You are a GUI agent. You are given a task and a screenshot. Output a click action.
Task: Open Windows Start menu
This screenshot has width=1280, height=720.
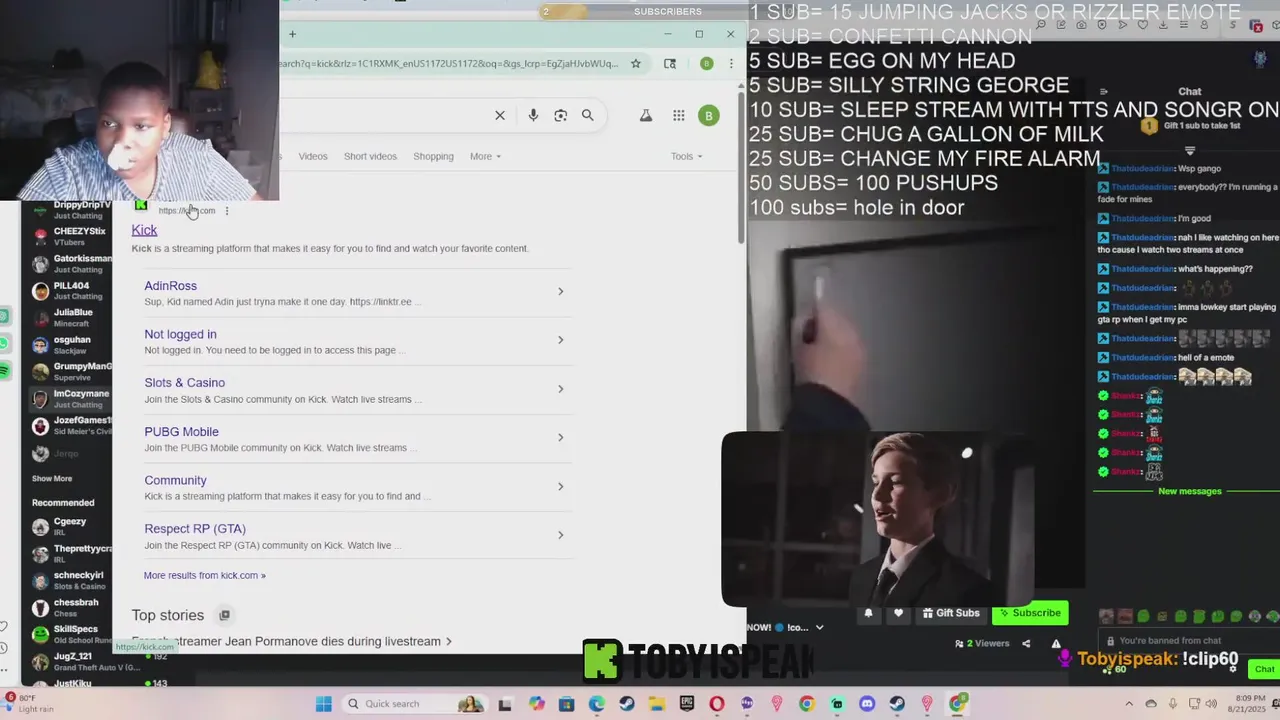[323, 704]
